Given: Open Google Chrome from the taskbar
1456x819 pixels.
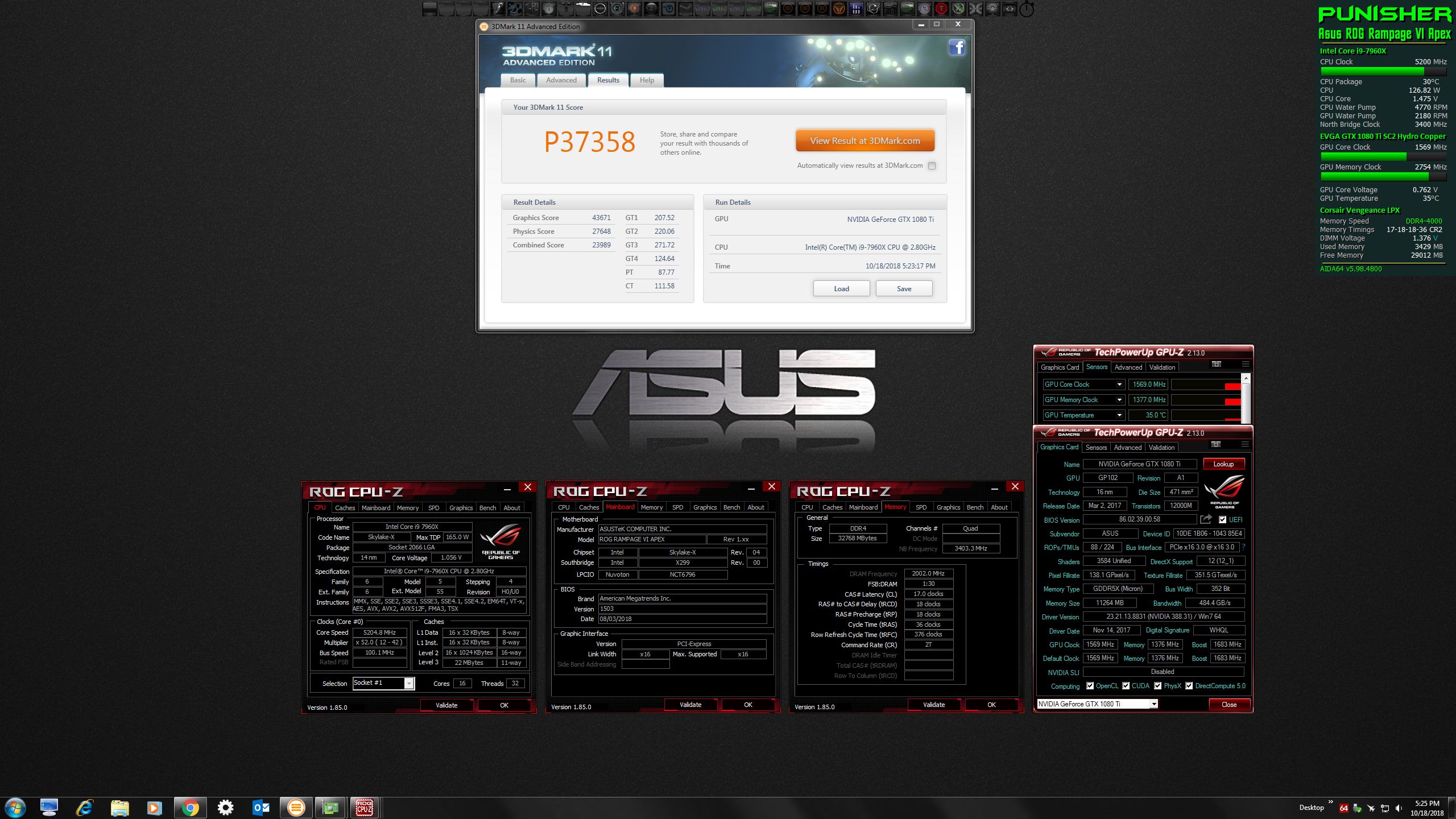Looking at the screenshot, I should coord(190,807).
